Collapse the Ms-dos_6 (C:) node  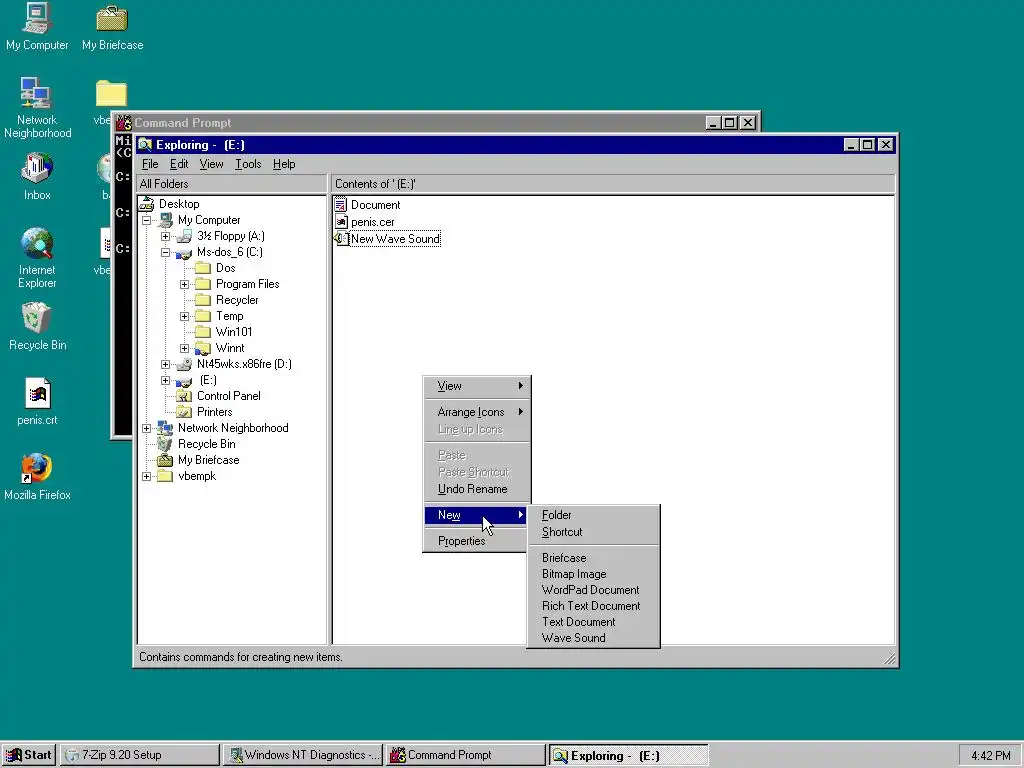(166, 253)
